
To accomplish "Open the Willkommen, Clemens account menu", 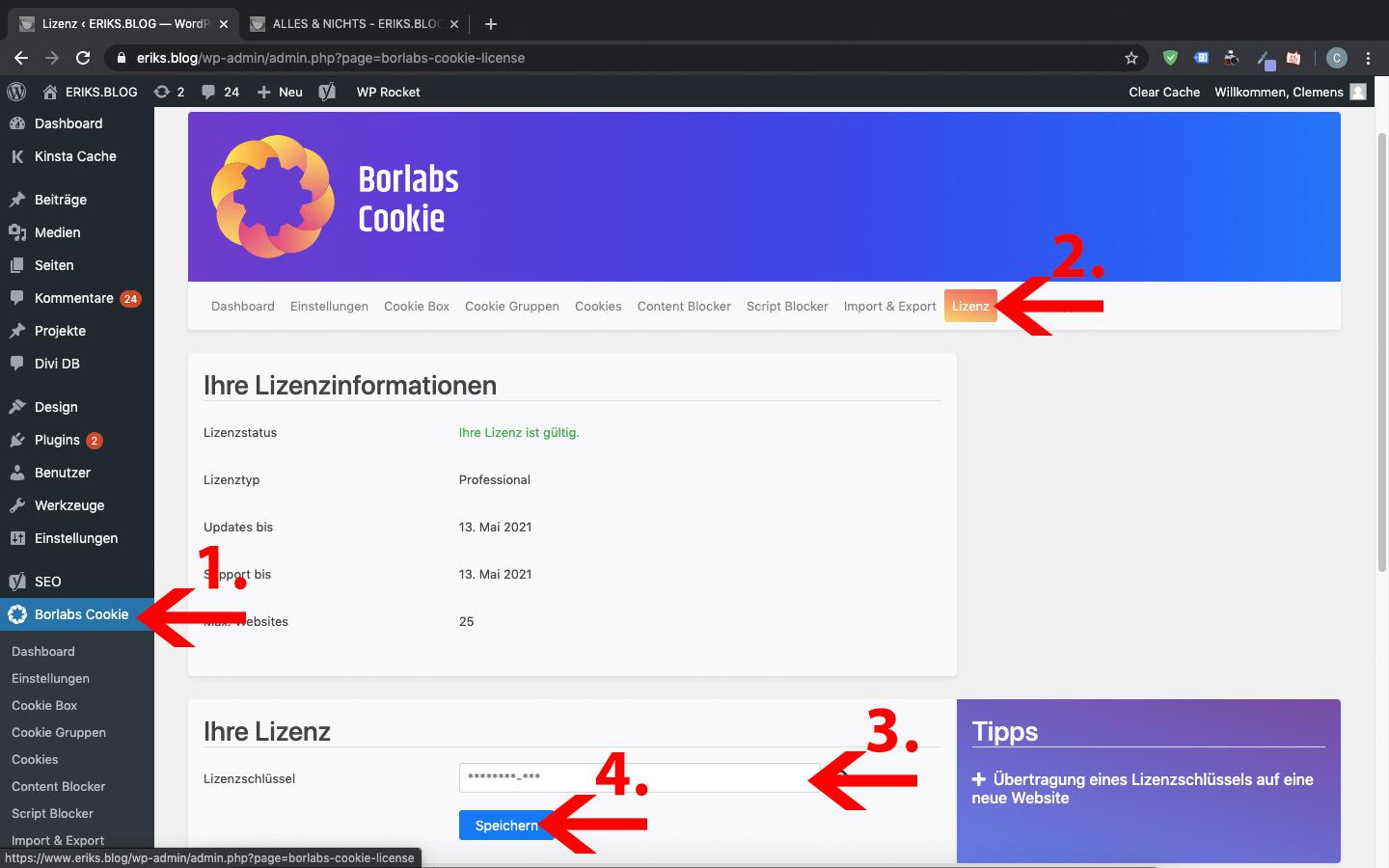I will coord(1290,92).
